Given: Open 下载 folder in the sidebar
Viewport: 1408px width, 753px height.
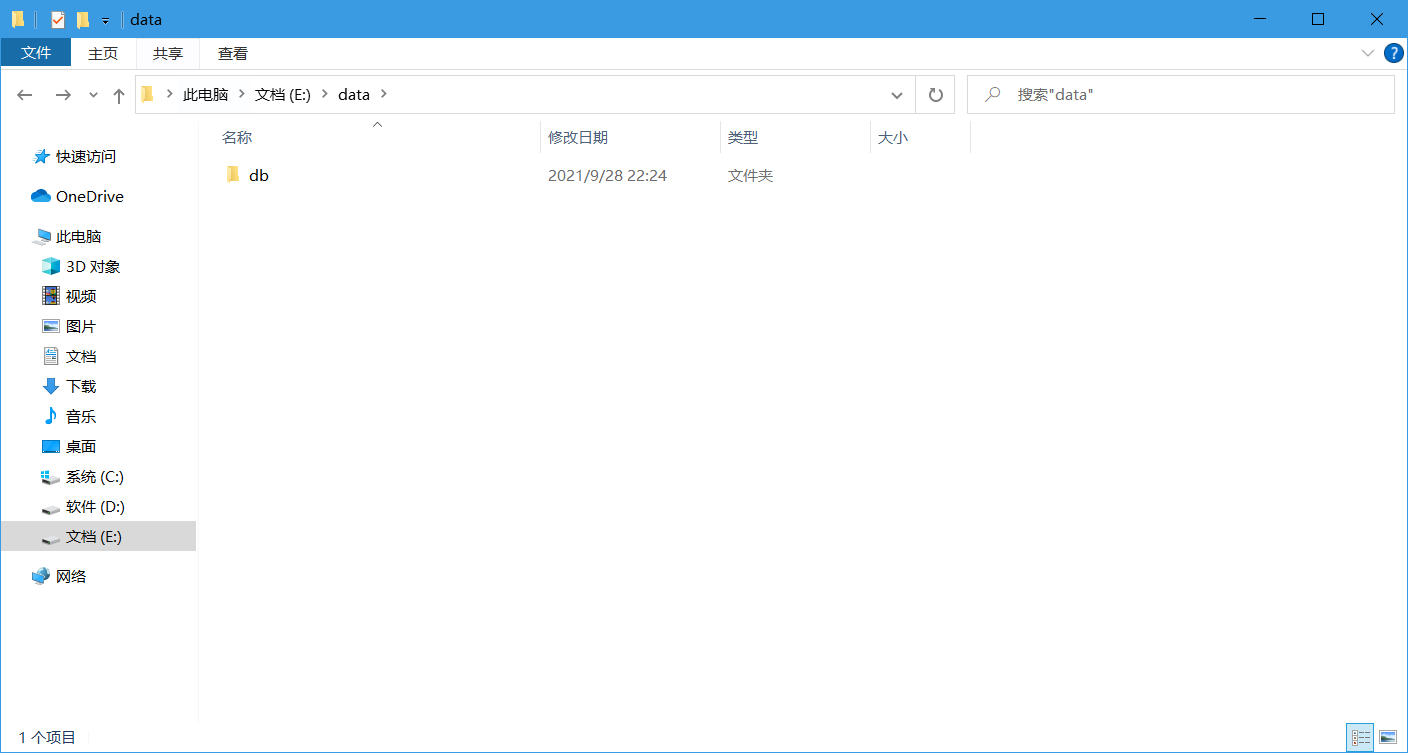Looking at the screenshot, I should click(81, 386).
